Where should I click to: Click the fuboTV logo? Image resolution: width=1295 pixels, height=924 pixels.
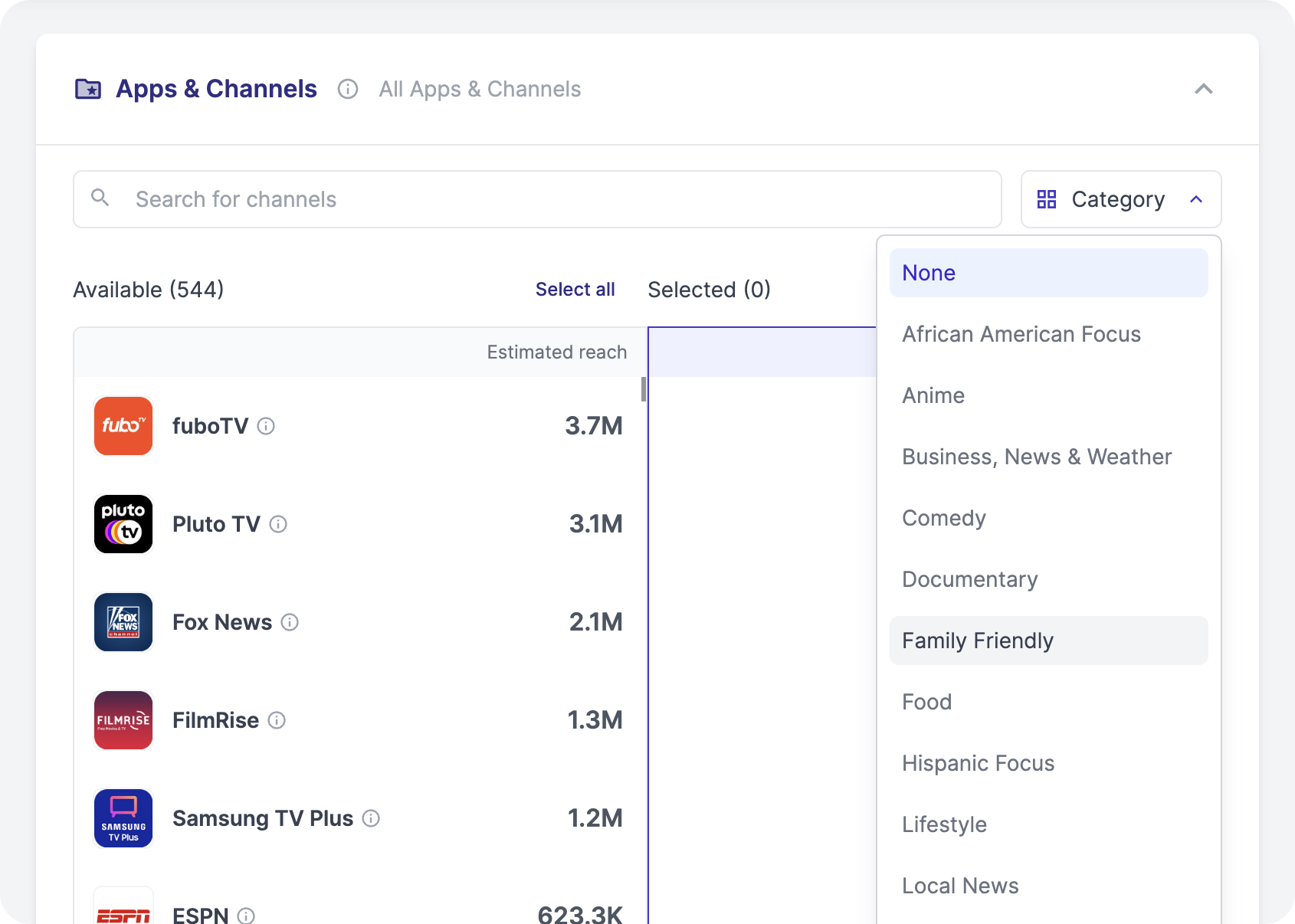tap(123, 426)
